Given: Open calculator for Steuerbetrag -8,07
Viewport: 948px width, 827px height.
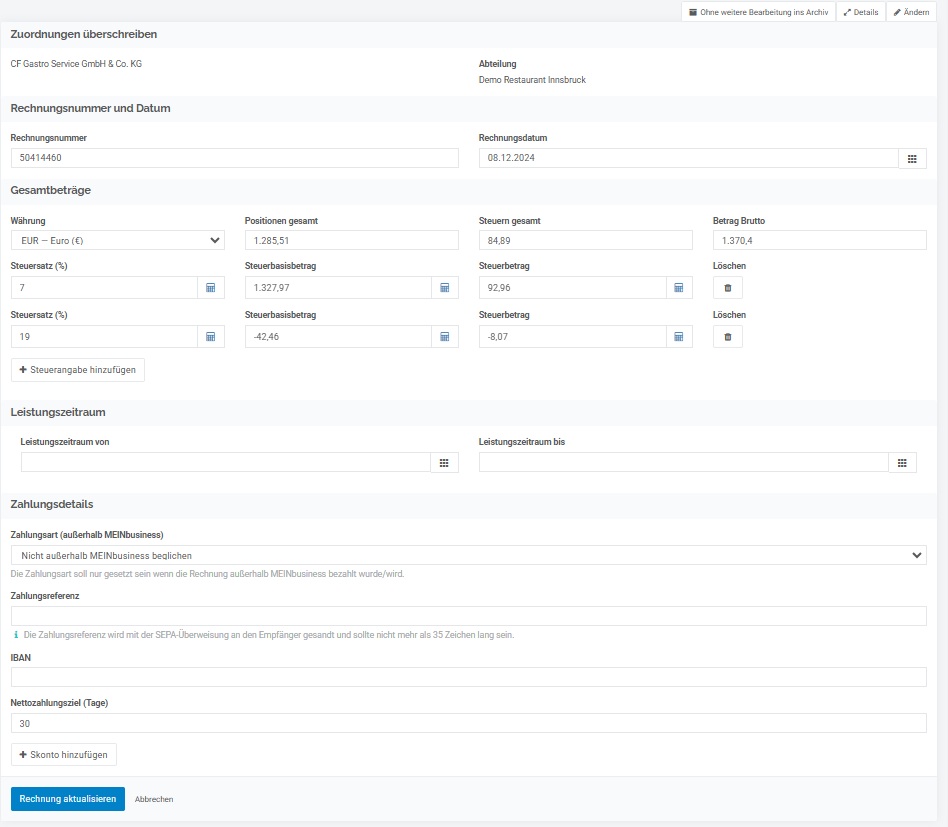Looking at the screenshot, I should 678,337.
